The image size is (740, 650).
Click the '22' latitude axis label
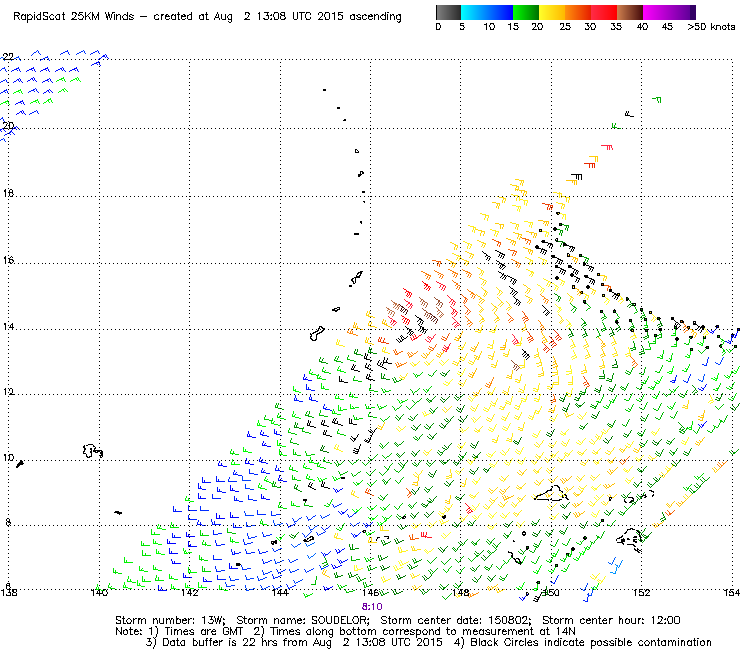8,57
